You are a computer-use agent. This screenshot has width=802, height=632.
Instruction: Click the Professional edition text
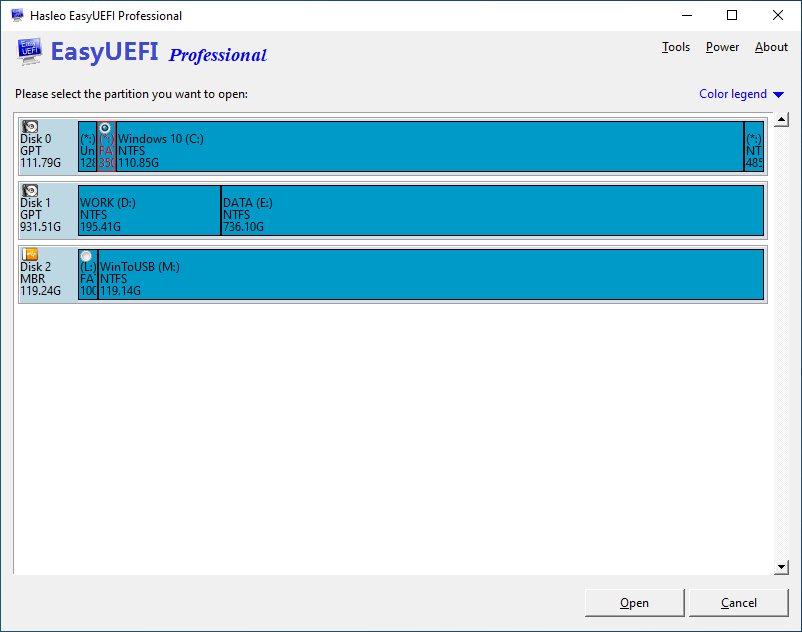[x=218, y=55]
